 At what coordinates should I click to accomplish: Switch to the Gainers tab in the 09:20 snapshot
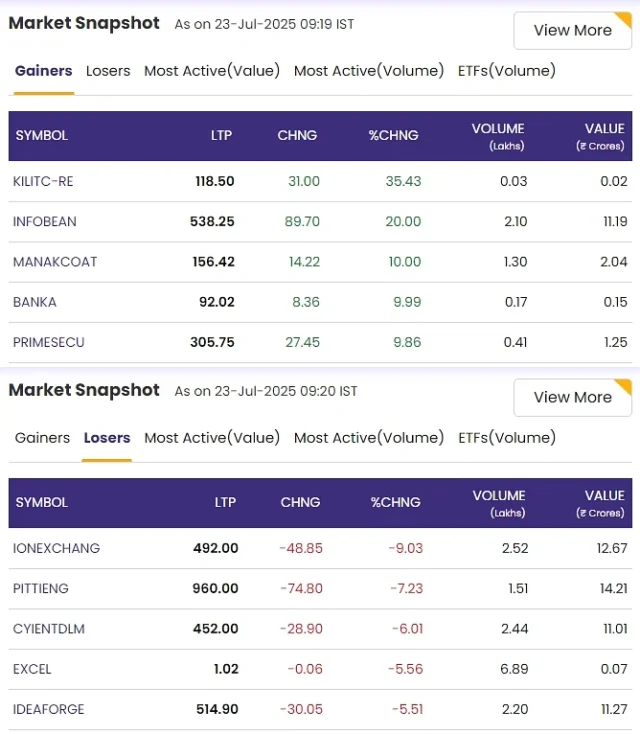pos(42,438)
